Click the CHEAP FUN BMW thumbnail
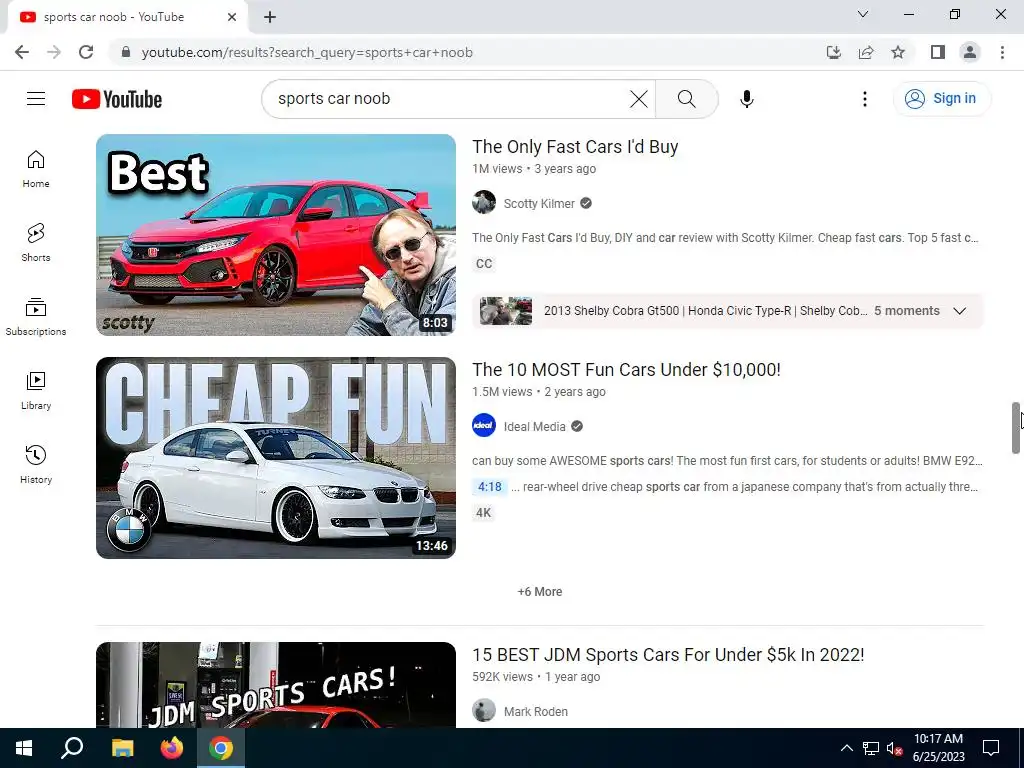Viewport: 1024px width, 768px height. [276, 458]
